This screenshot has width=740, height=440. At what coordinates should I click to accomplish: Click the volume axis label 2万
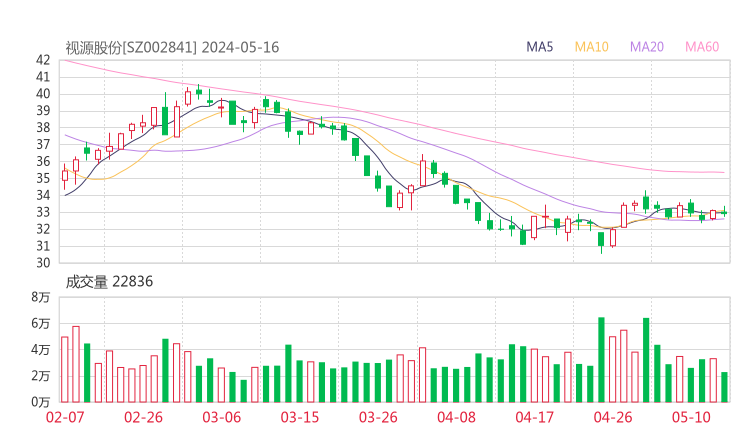41,376
